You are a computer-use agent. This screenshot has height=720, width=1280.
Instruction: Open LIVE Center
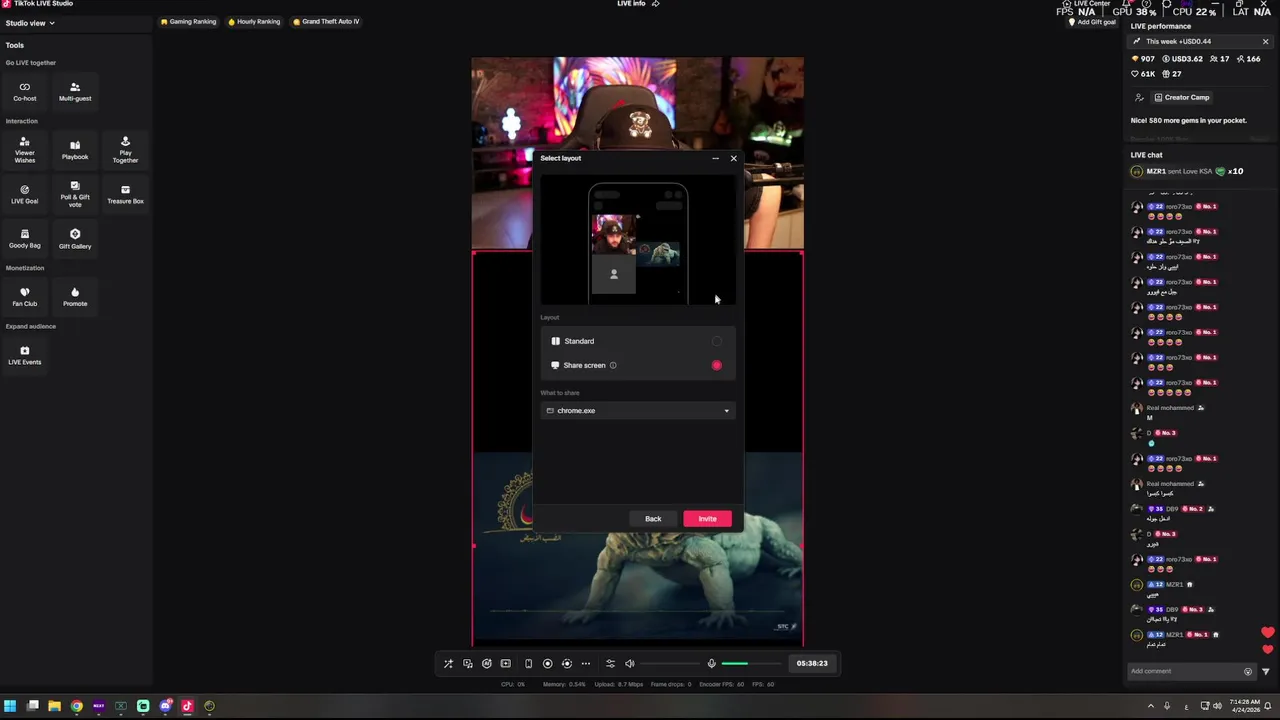tap(1086, 4)
